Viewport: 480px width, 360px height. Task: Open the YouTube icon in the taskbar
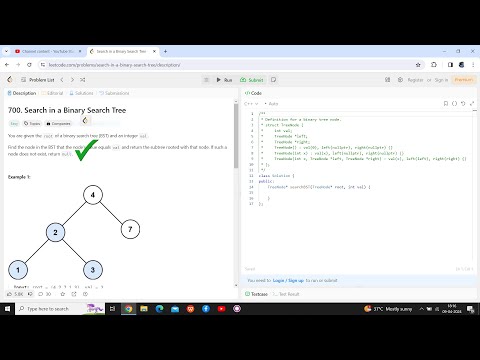[221, 309]
